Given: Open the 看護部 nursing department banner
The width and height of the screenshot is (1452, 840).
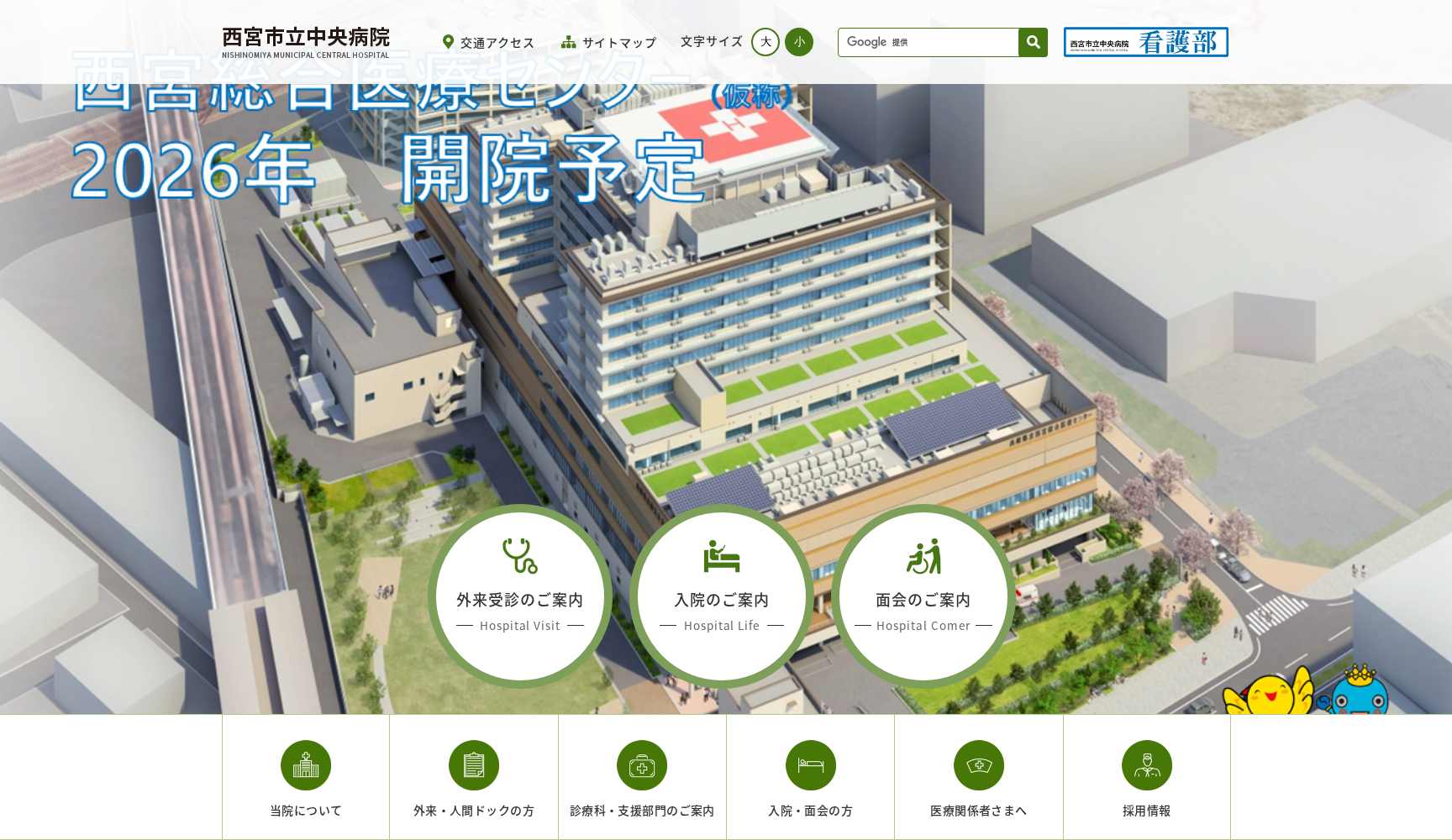Looking at the screenshot, I should tap(1146, 42).
